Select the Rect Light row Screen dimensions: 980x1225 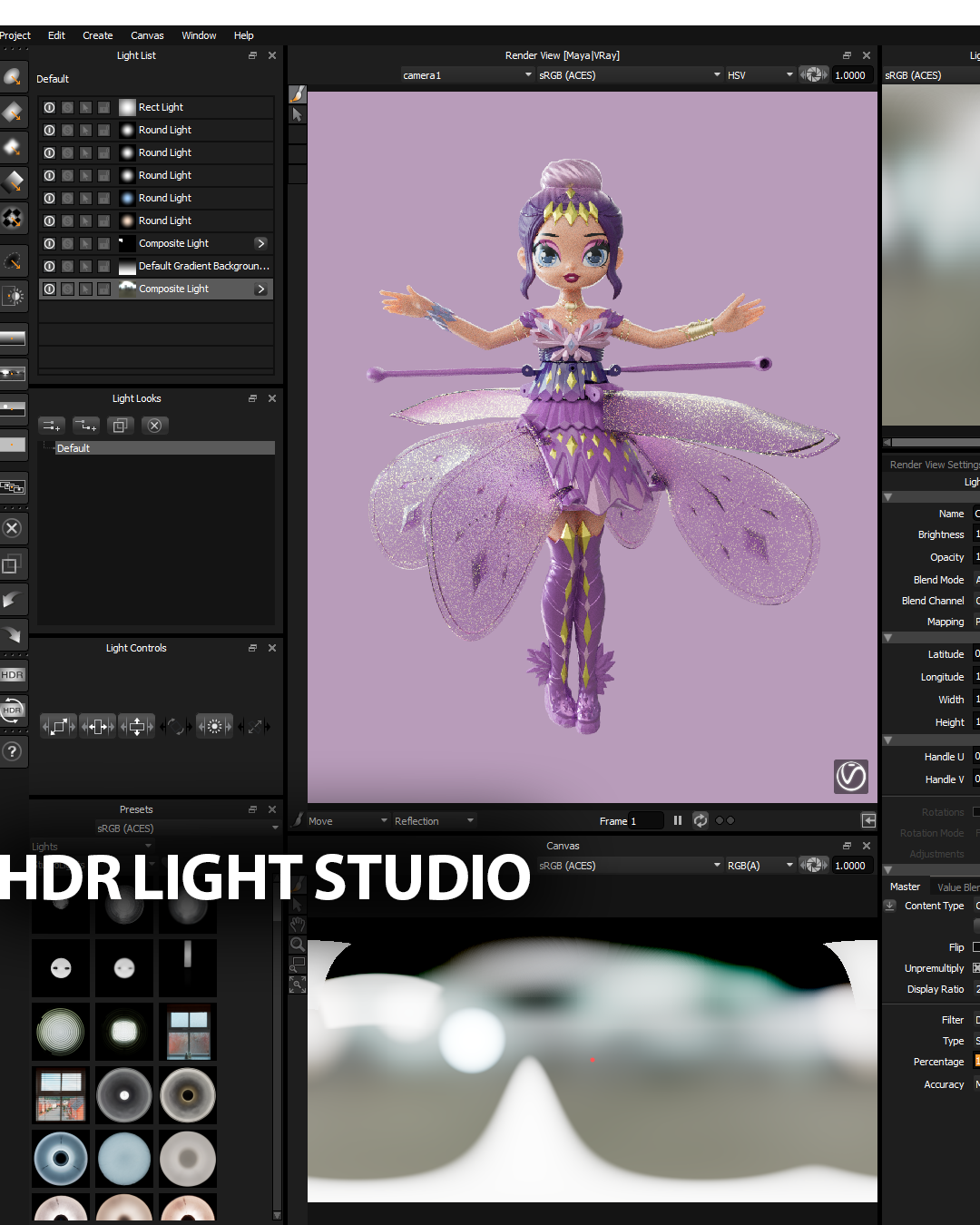click(156, 107)
